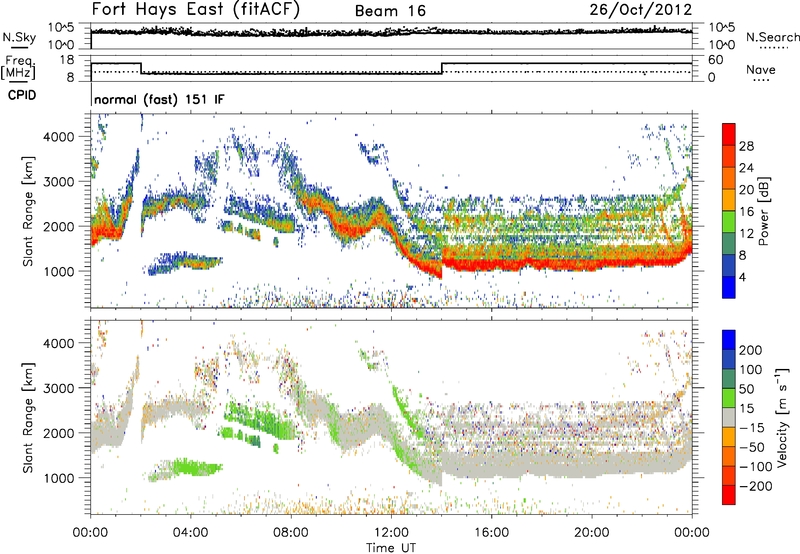Click the velocity colorbar label '200'
Image resolution: width=800 pixels, height=554 pixels.
coord(751,350)
